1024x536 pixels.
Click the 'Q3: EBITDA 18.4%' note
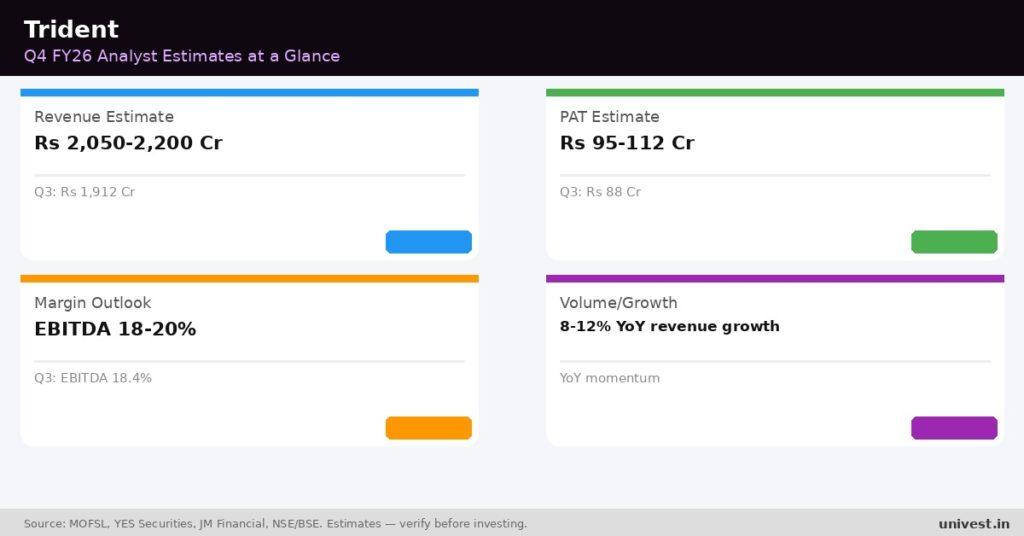(x=93, y=378)
